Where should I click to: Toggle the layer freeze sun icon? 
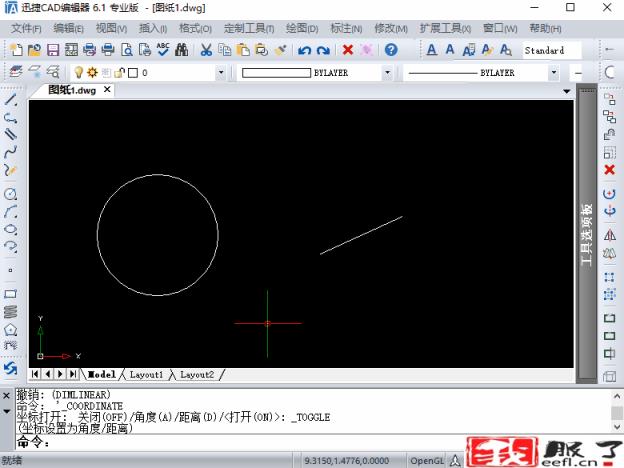coord(91,73)
